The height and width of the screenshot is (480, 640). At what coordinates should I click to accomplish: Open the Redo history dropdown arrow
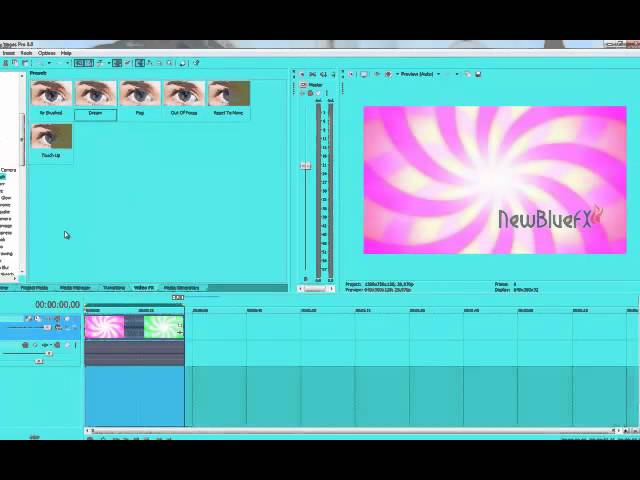68,63
